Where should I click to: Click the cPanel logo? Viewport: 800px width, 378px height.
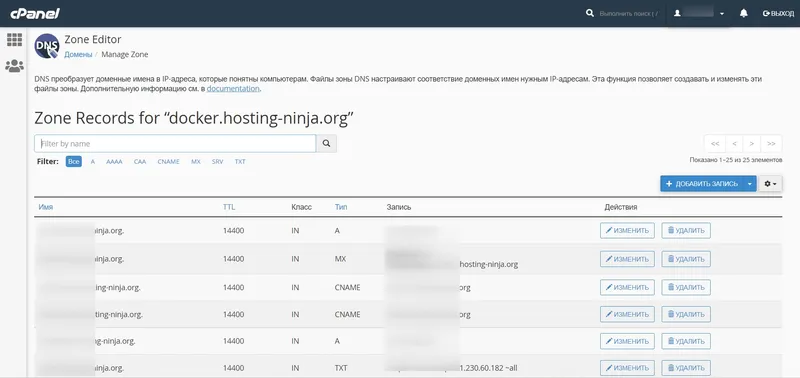[35, 13]
